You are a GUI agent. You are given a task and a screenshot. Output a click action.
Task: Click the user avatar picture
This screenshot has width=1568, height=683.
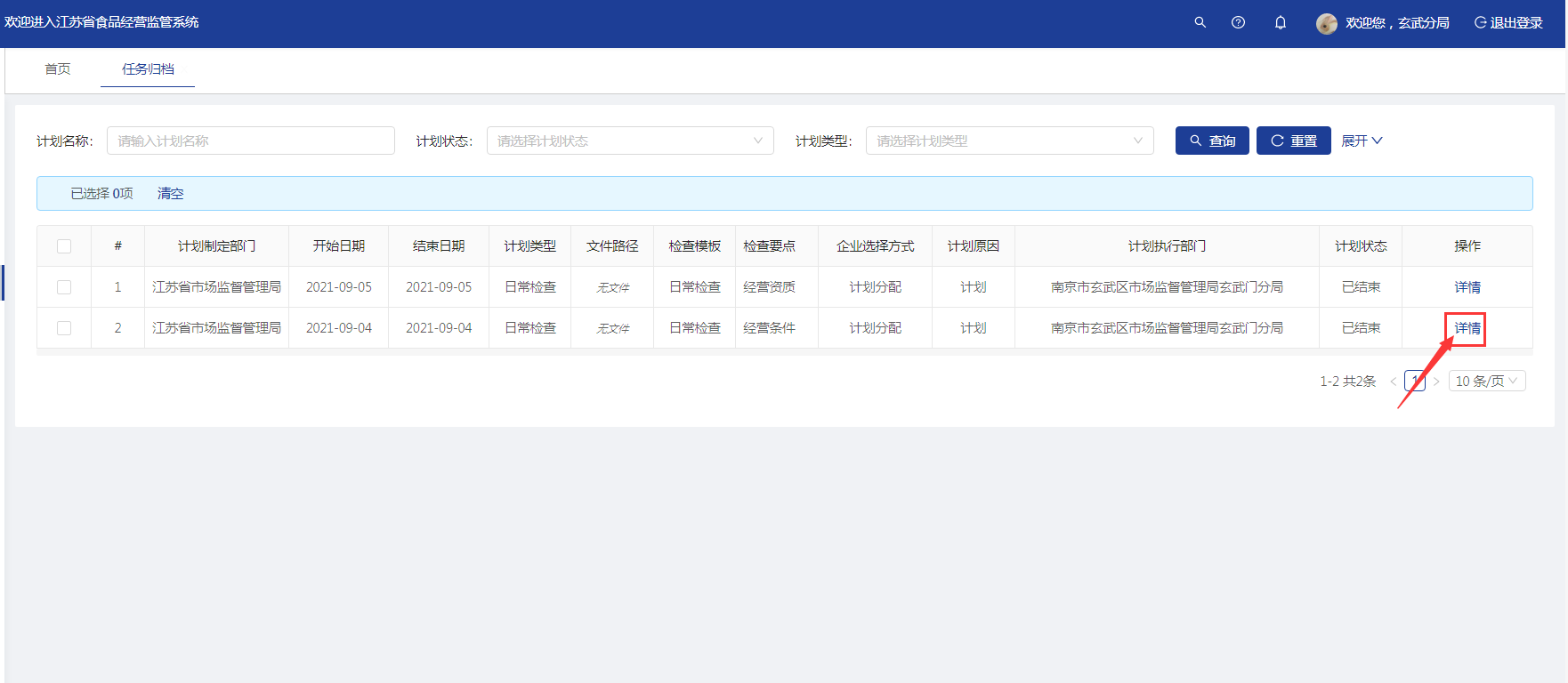1326,23
